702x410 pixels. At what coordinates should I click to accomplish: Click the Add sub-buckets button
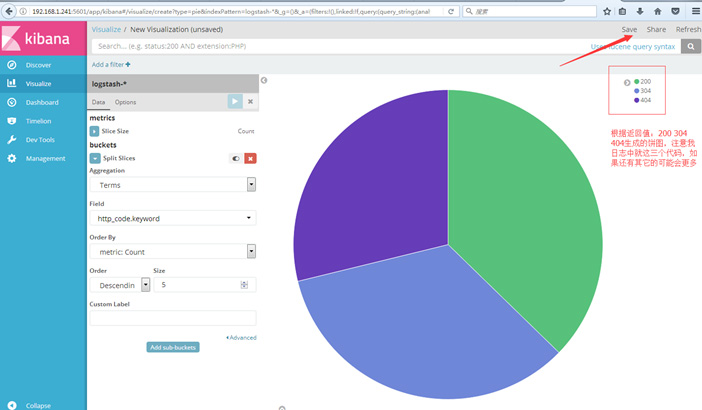(172, 347)
